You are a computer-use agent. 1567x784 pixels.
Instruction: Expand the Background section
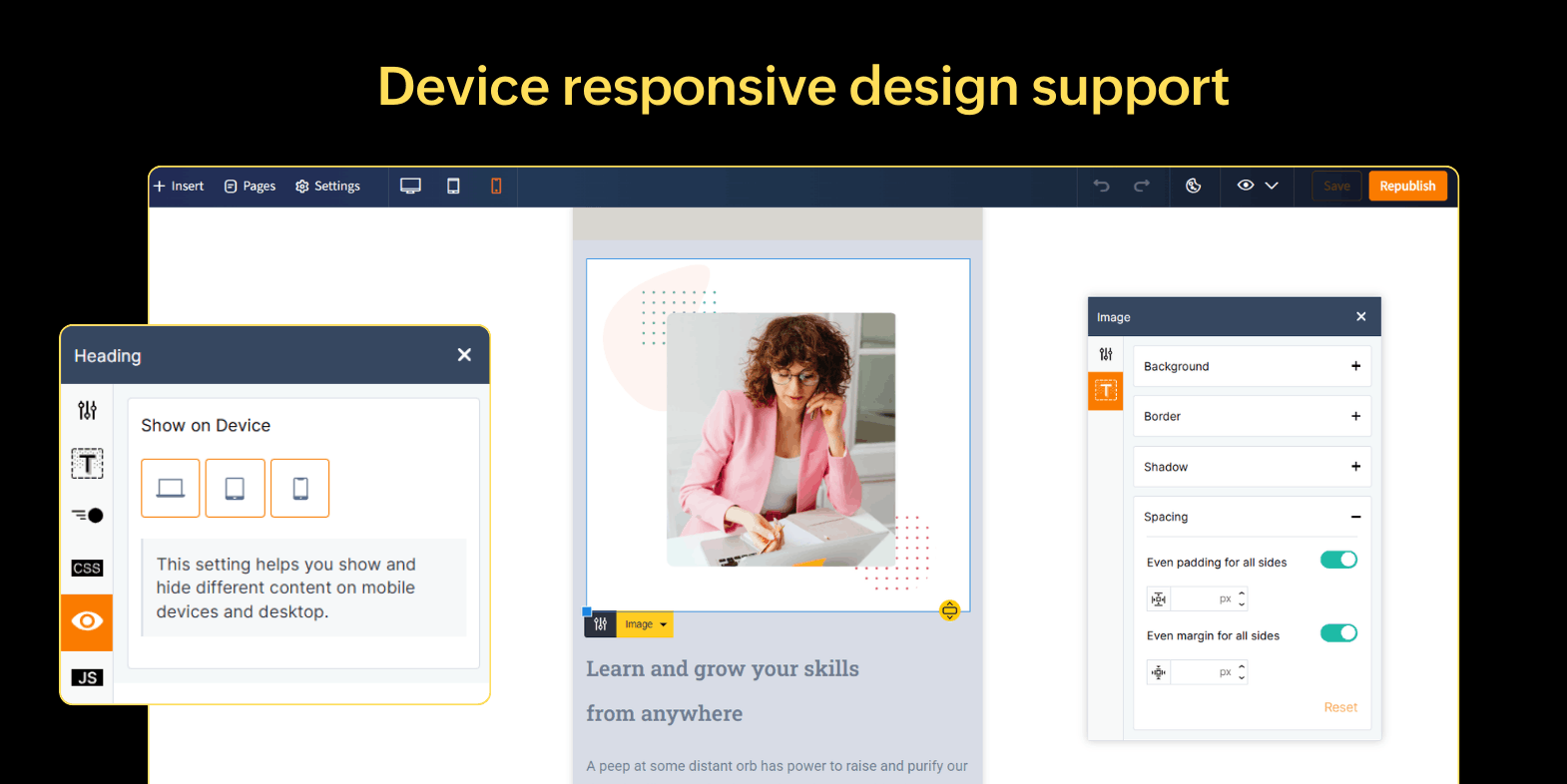point(1355,366)
